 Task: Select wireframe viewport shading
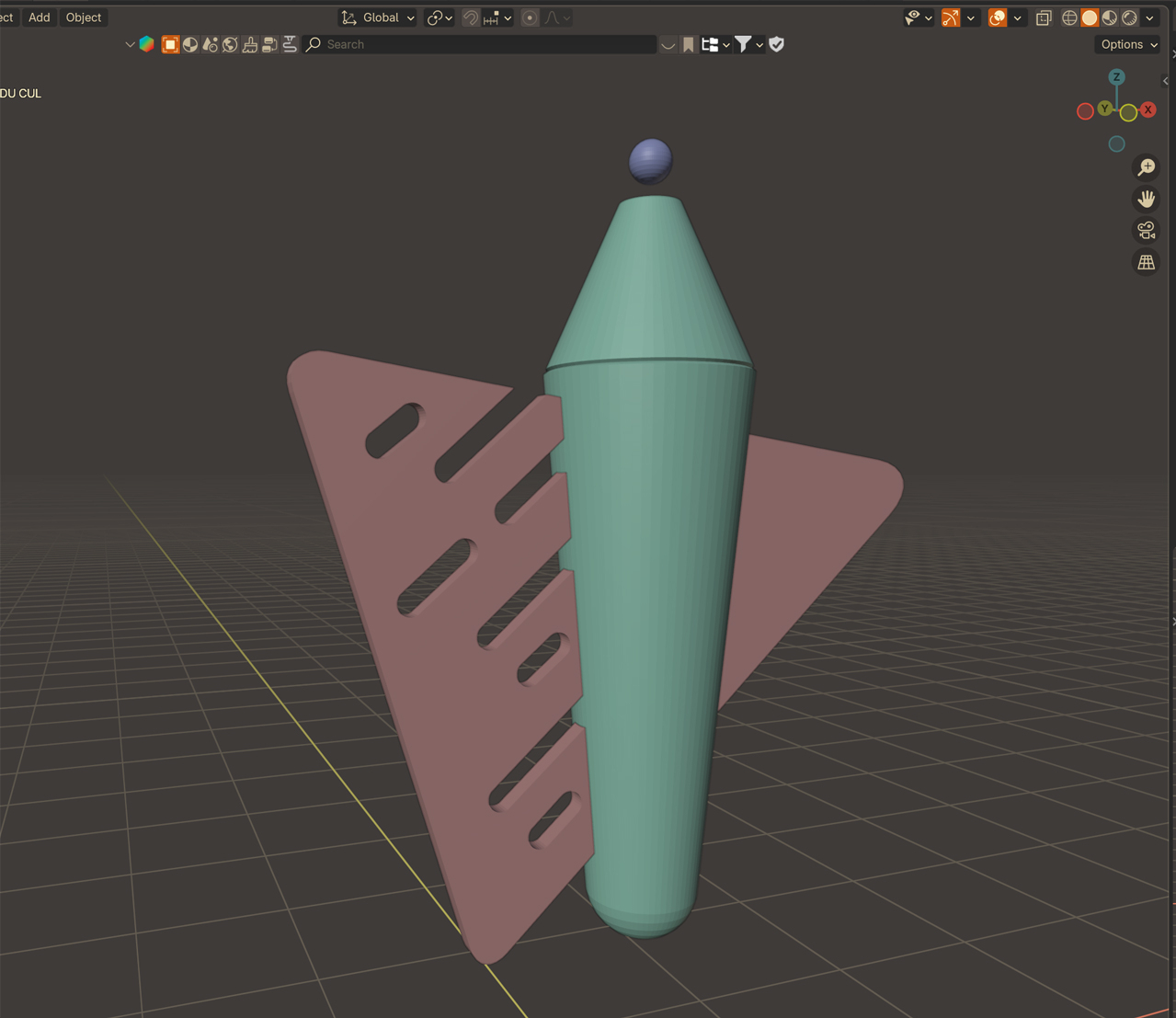point(1069,17)
